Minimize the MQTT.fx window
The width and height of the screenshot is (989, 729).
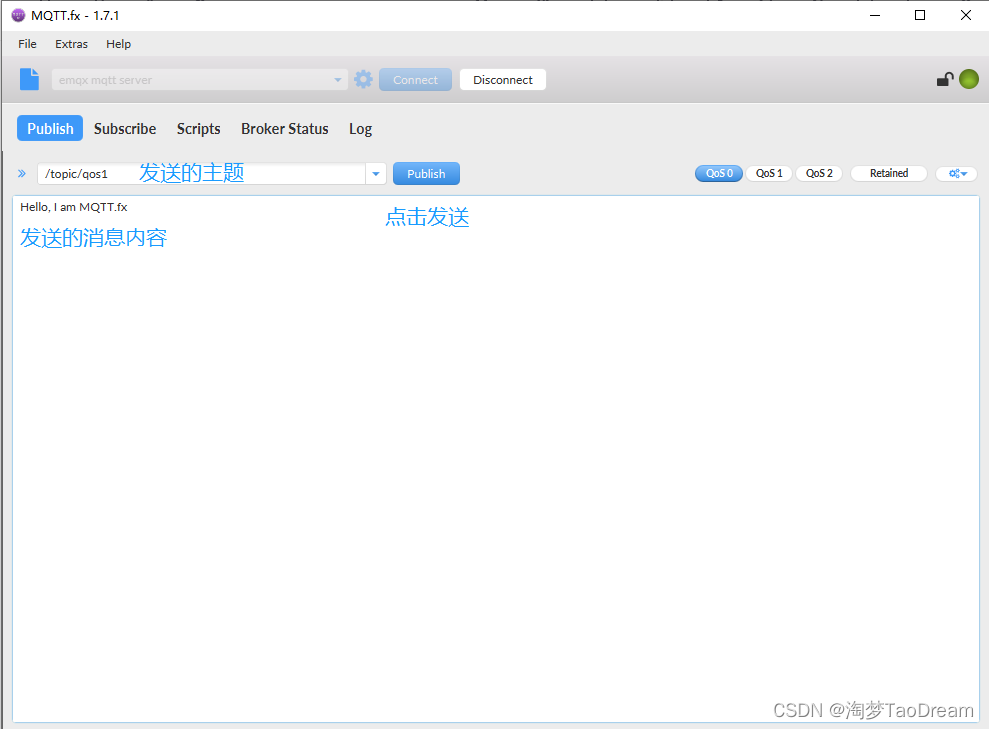click(875, 15)
